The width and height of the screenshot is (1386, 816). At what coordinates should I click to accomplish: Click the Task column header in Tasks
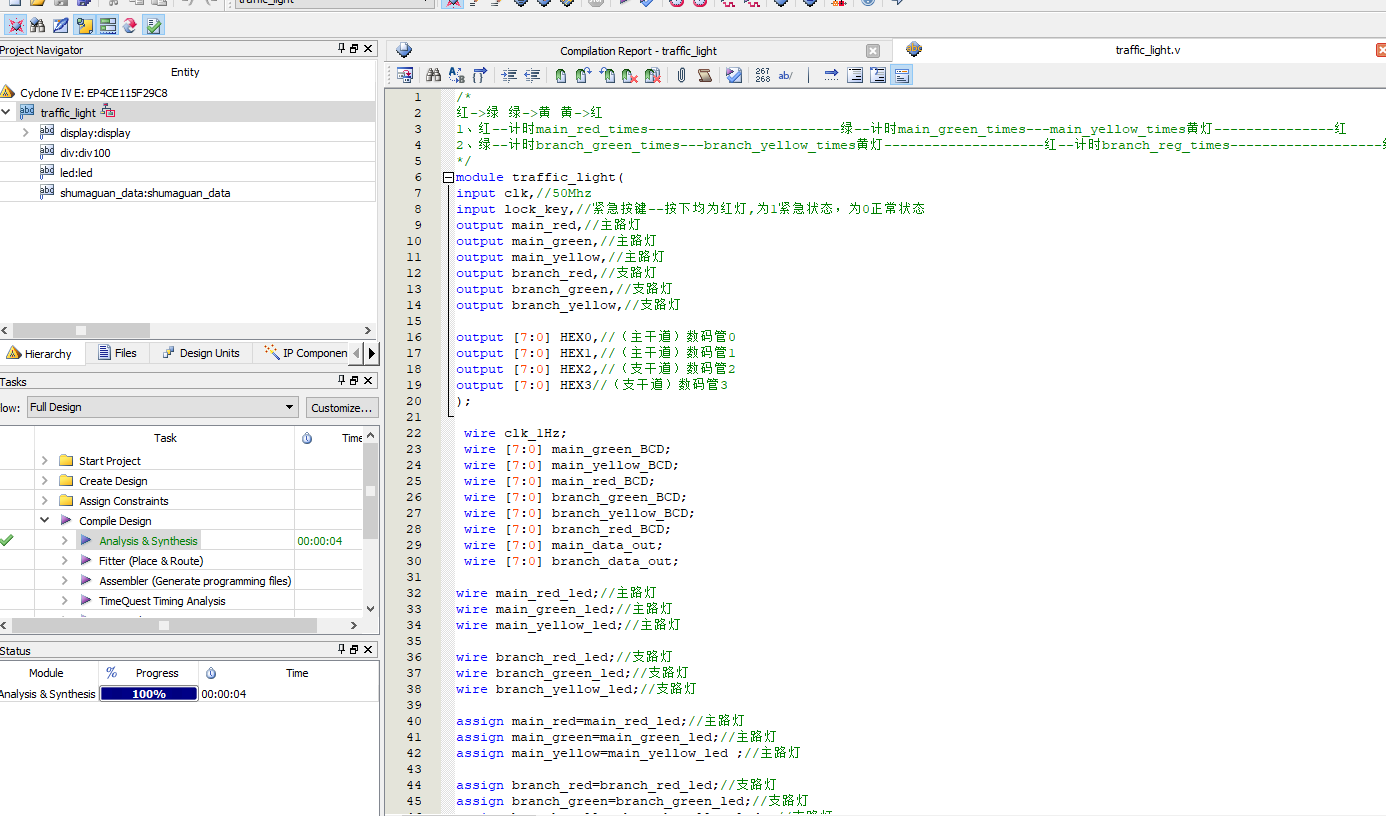165,437
